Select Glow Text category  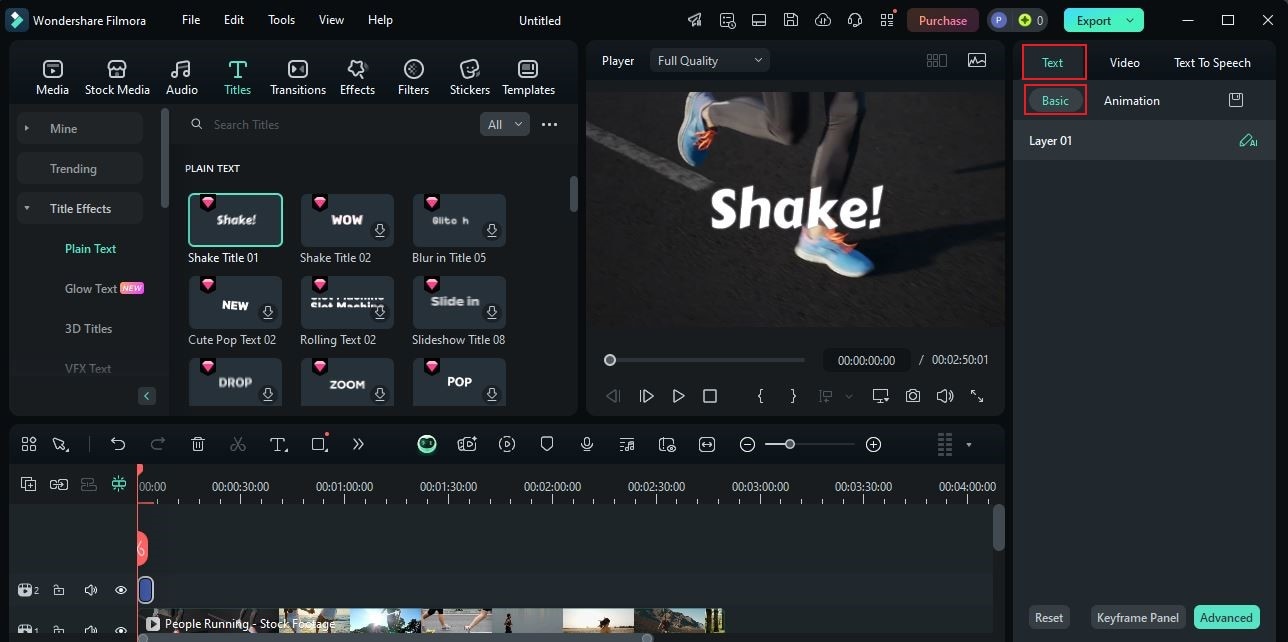(x=91, y=288)
